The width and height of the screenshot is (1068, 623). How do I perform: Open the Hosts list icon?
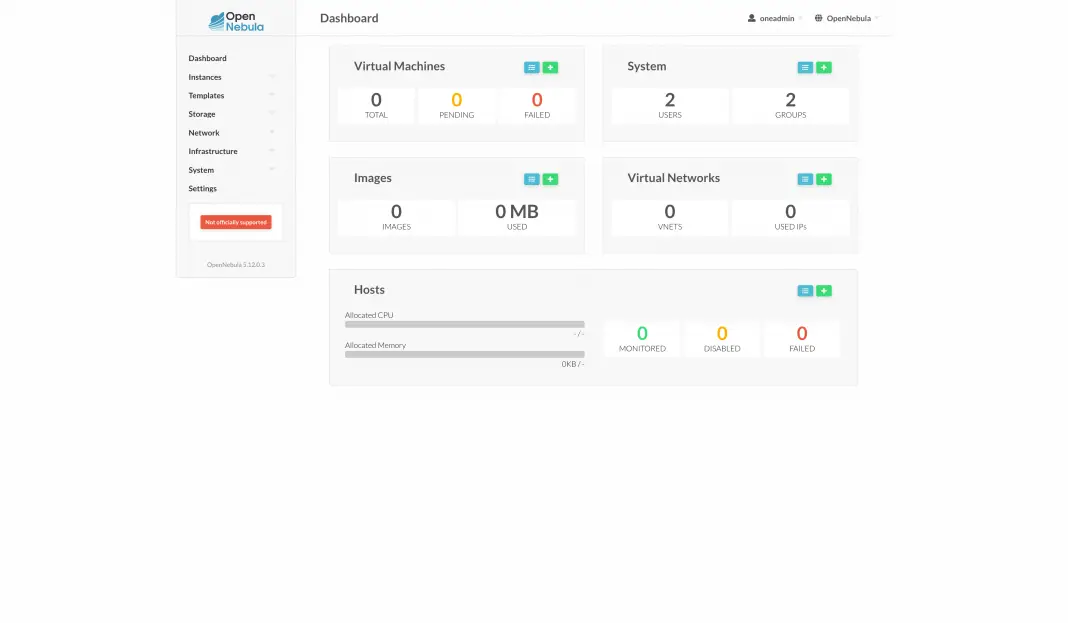805,291
